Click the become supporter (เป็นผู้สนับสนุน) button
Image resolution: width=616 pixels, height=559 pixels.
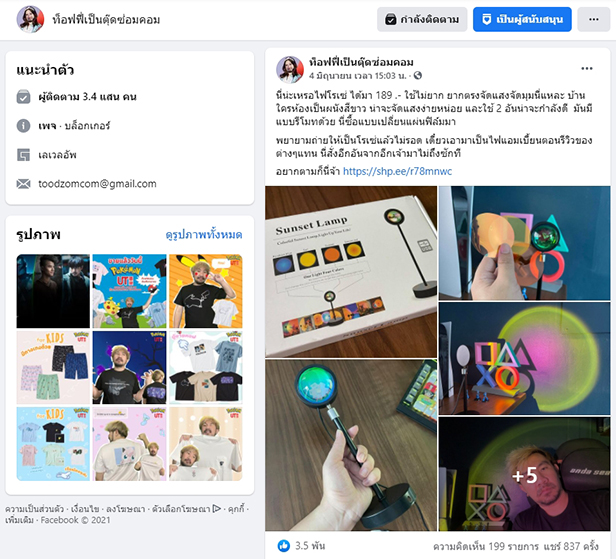[522, 19]
